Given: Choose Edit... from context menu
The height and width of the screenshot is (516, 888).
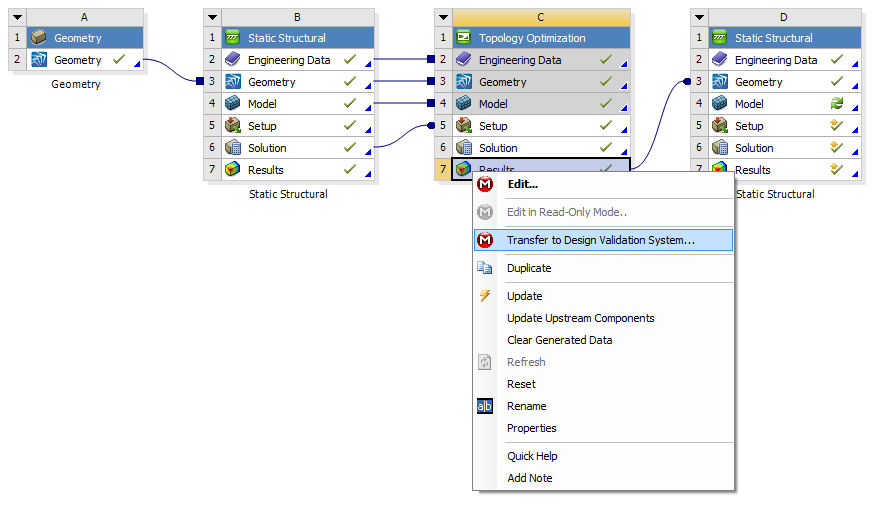Looking at the screenshot, I should click(603, 184).
